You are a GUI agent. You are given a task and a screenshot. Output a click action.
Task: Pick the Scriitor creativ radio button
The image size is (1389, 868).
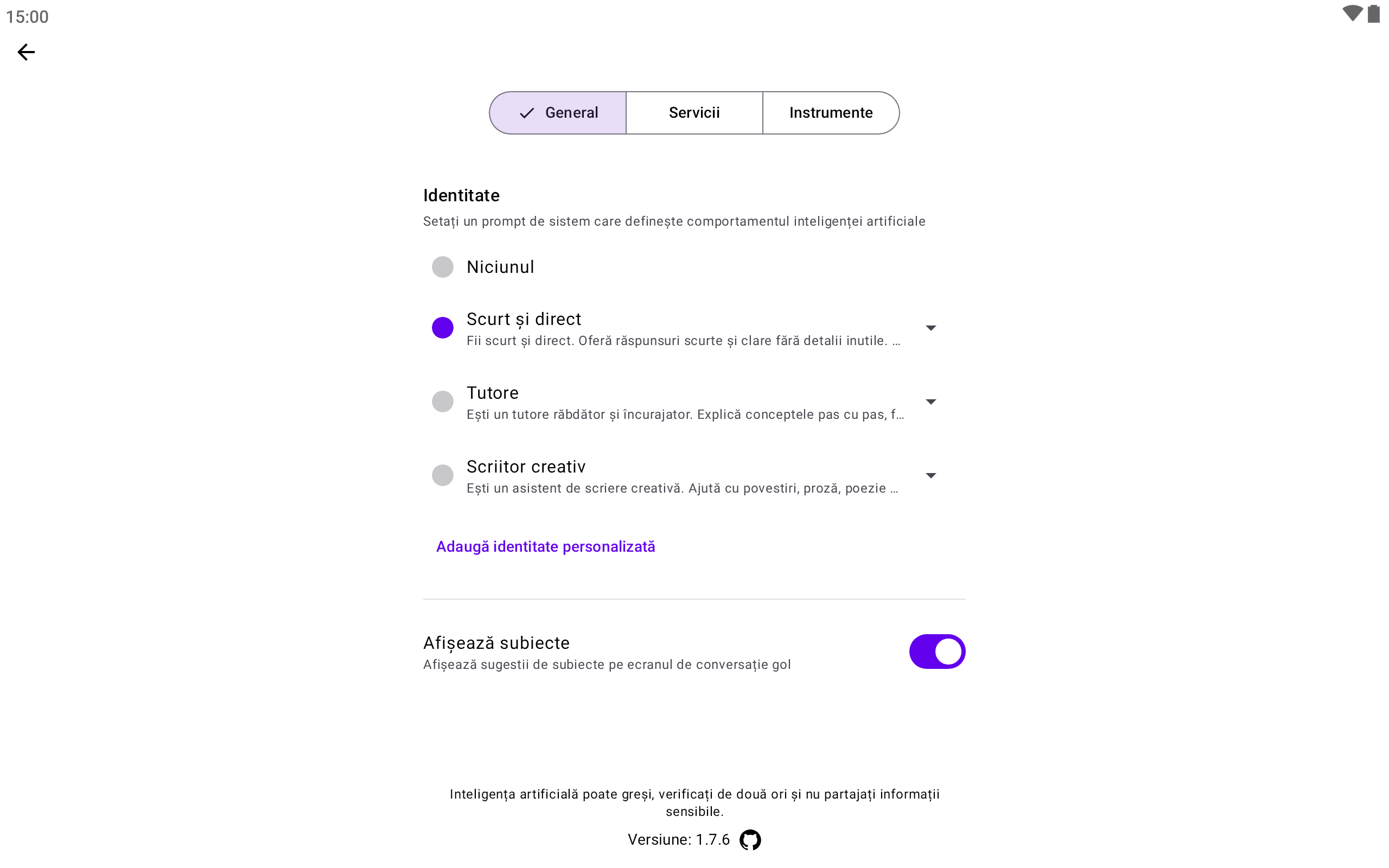tap(443, 475)
